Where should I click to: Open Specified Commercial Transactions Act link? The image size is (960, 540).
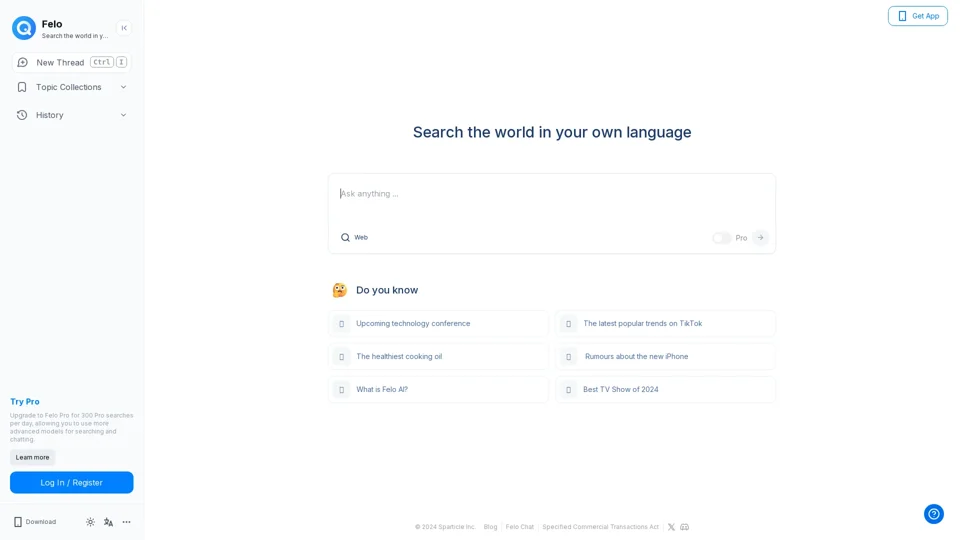click(601, 527)
